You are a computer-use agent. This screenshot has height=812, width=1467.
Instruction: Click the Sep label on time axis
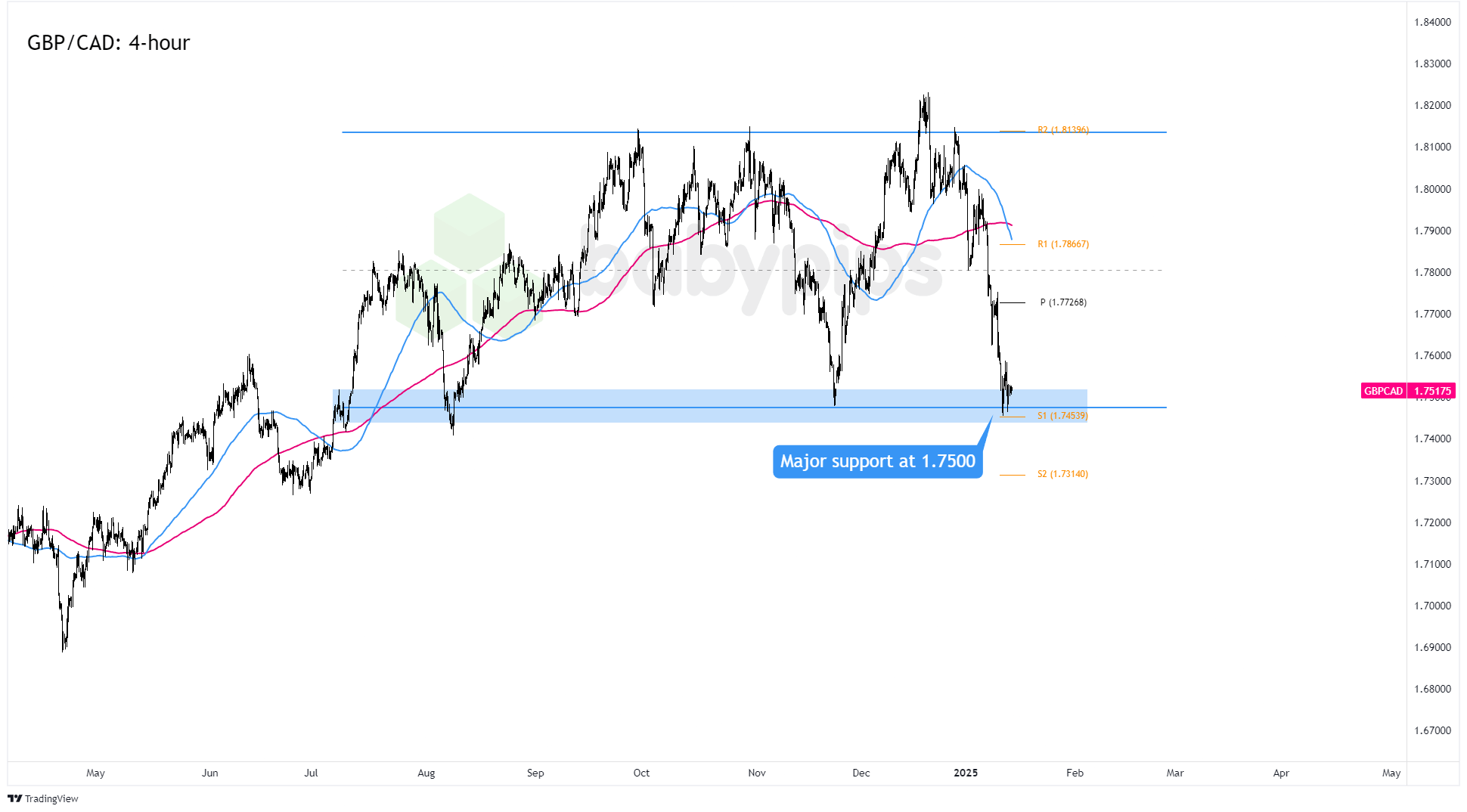535,773
